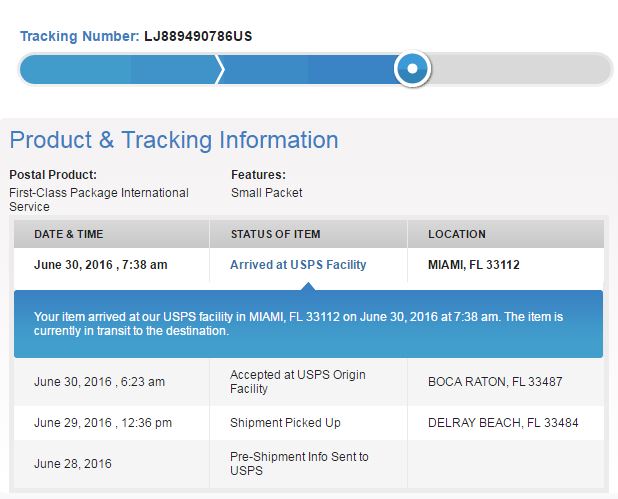Click the Small Packet feature text

[266, 192]
